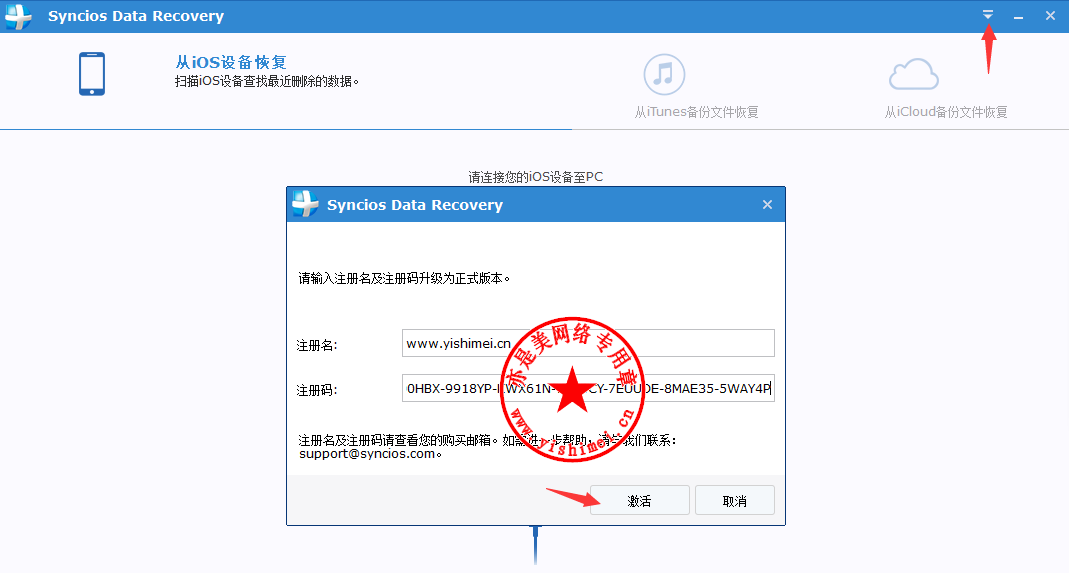The image size is (1069, 573).
Task: Focus the 注册码 code input field
Action: point(588,388)
